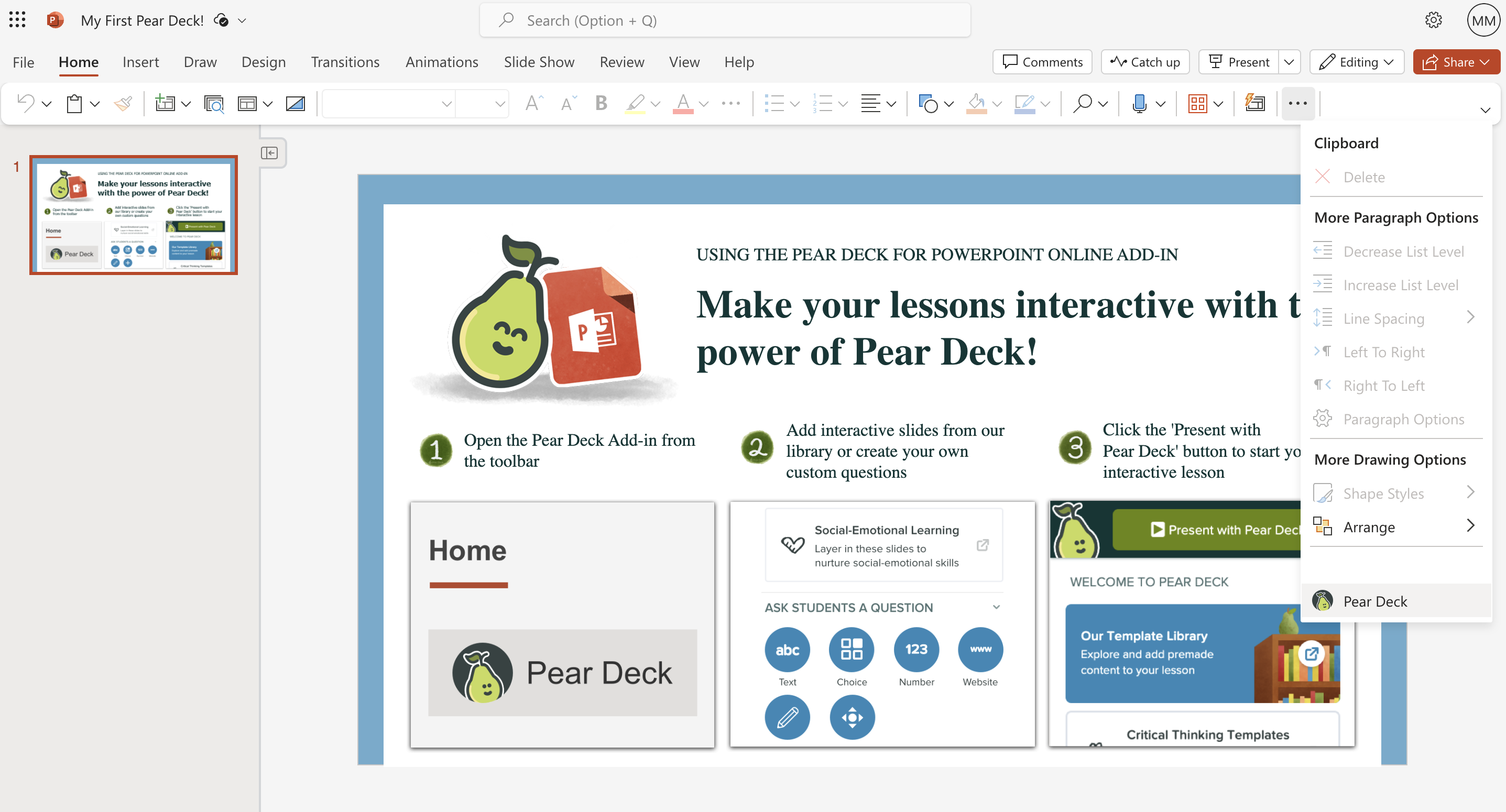The image size is (1506, 812).
Task: Insert a new slide
Action: [x=167, y=104]
